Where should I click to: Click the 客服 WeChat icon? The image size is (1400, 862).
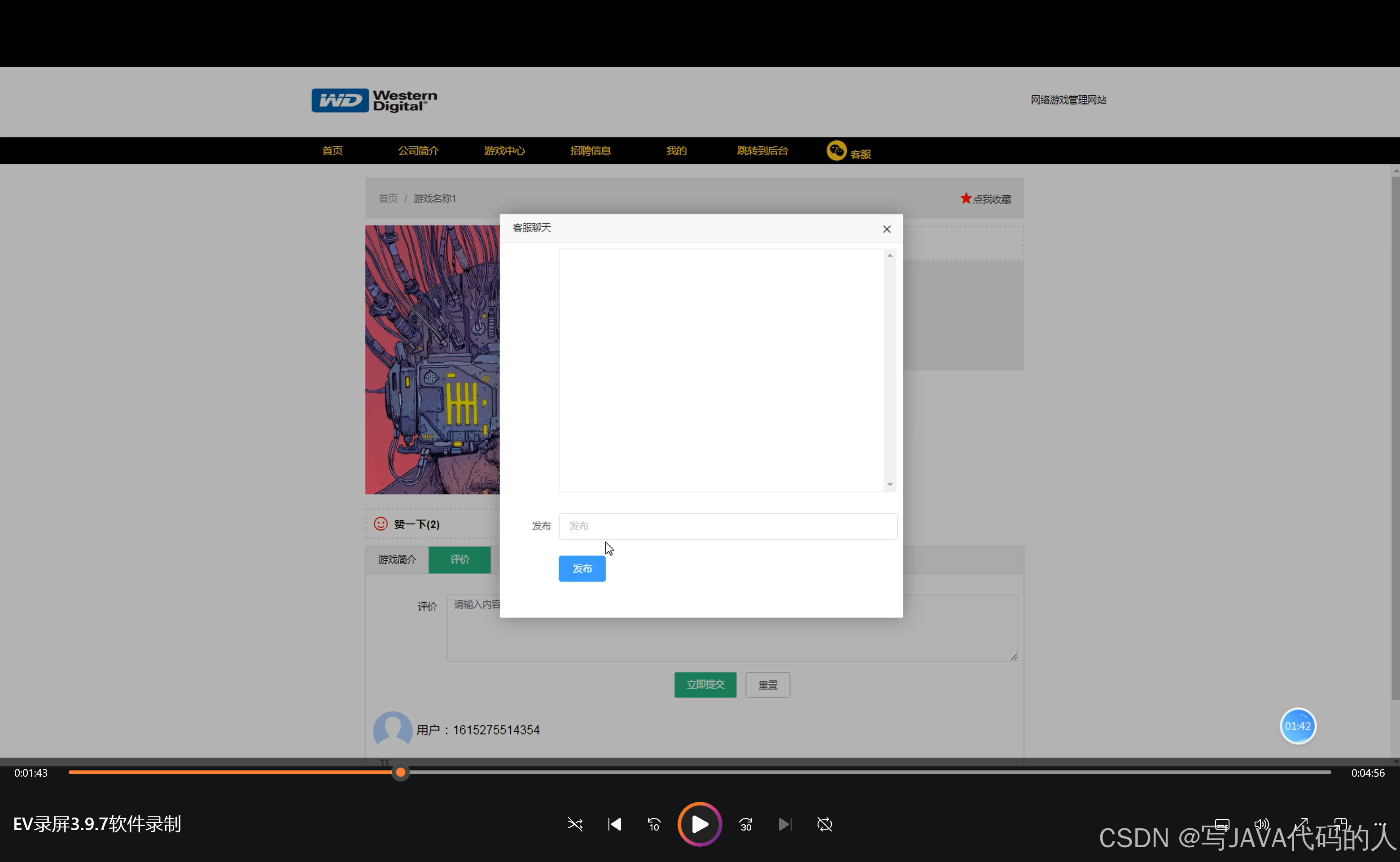pos(836,151)
